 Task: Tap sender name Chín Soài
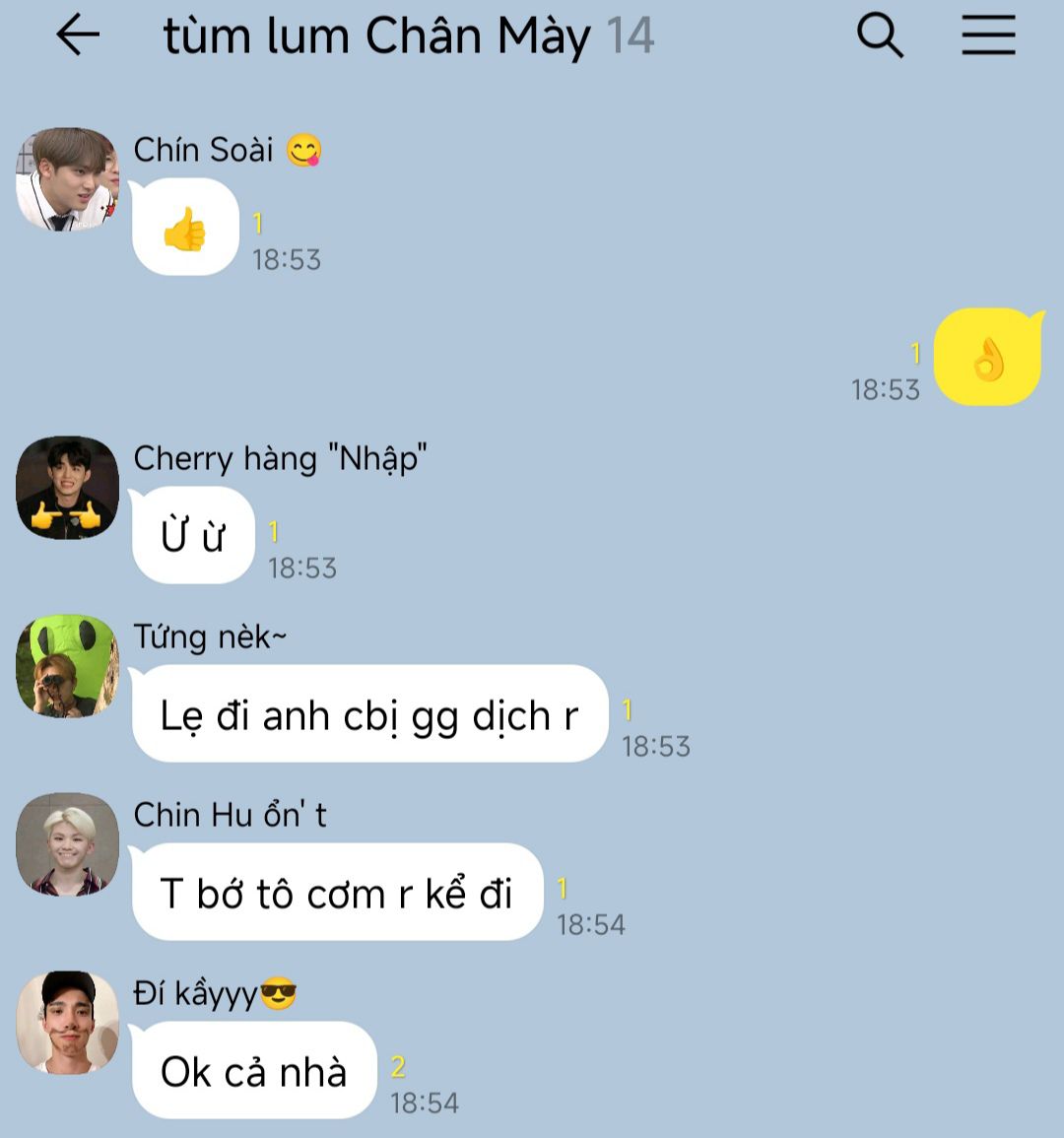(x=203, y=150)
